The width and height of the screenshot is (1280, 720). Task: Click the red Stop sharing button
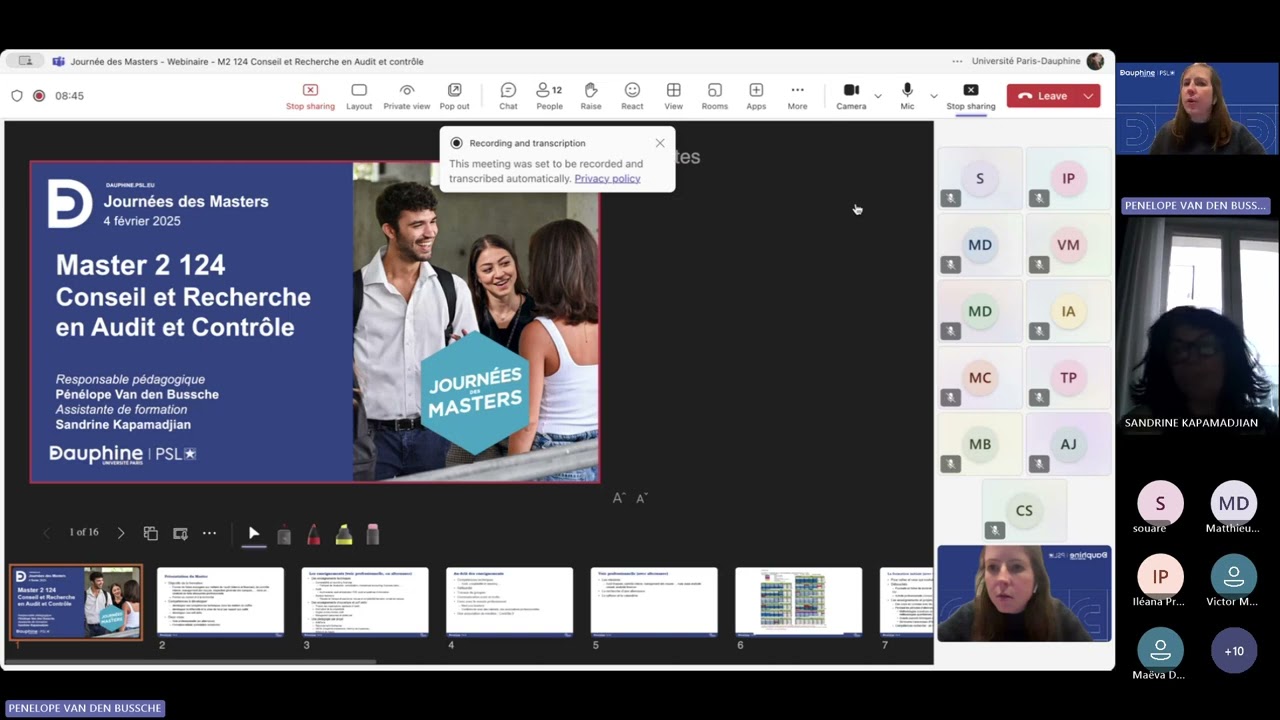[310, 96]
